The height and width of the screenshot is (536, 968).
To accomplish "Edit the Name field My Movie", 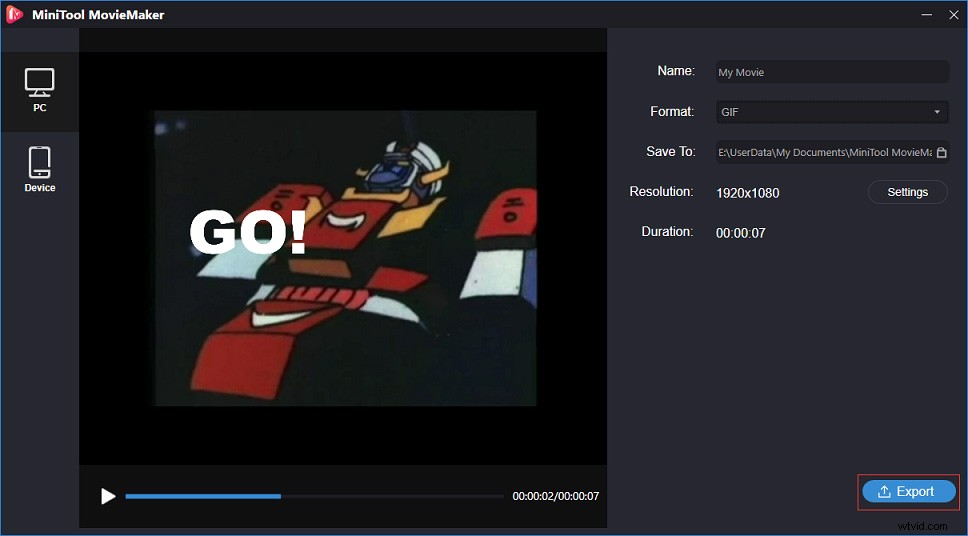I will pos(832,72).
